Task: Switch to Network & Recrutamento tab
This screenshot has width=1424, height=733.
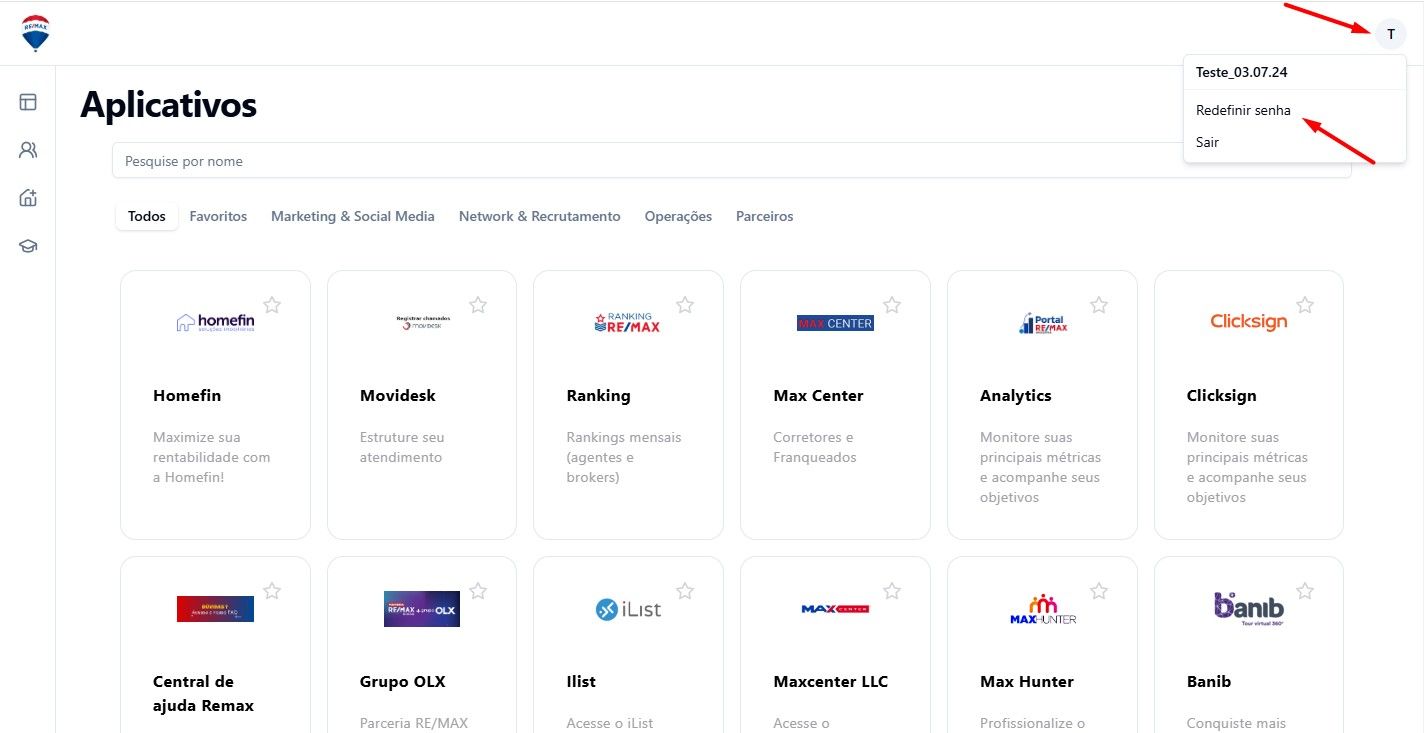Action: pyautogui.click(x=540, y=216)
